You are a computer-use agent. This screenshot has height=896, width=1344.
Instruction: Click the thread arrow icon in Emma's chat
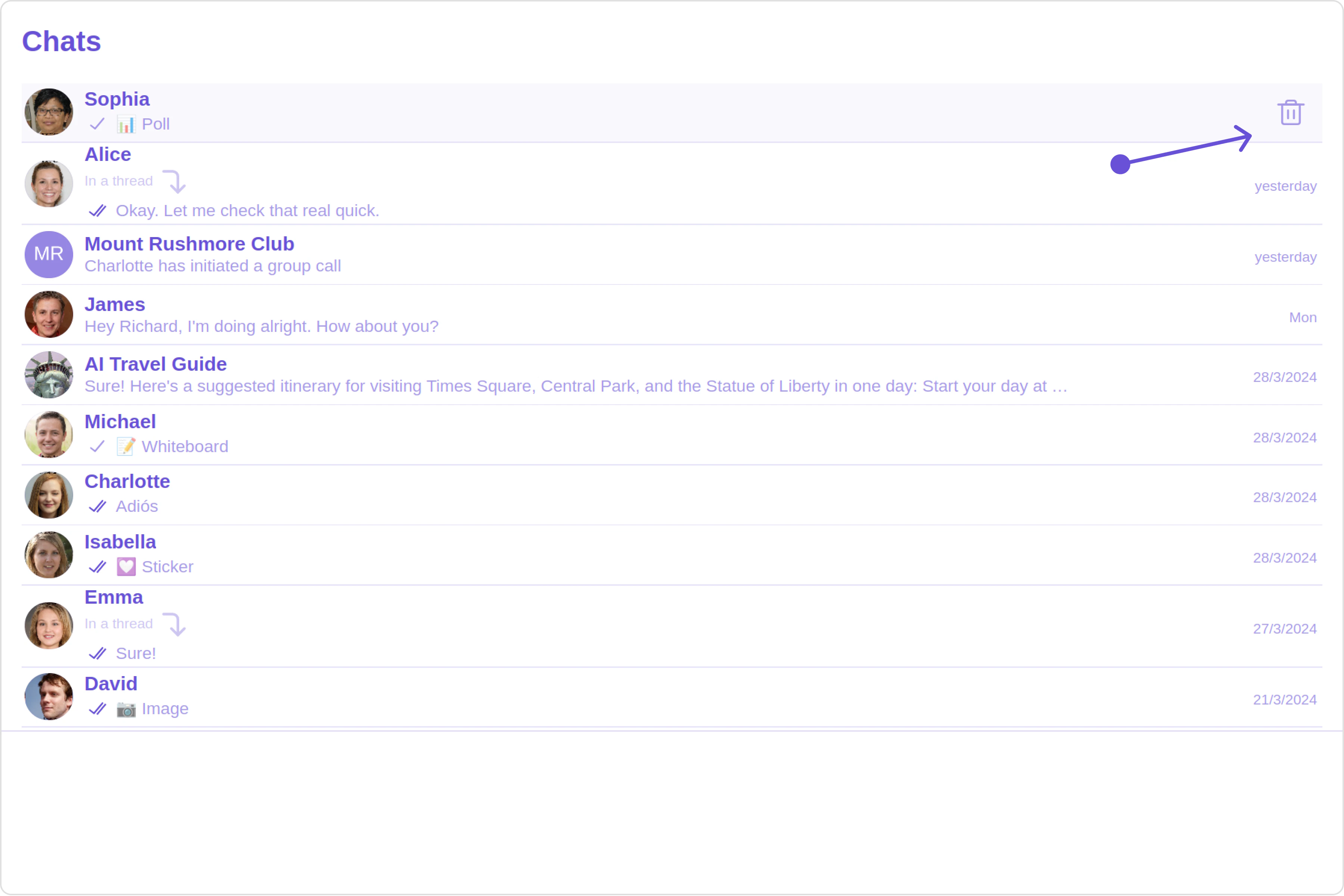(x=174, y=625)
